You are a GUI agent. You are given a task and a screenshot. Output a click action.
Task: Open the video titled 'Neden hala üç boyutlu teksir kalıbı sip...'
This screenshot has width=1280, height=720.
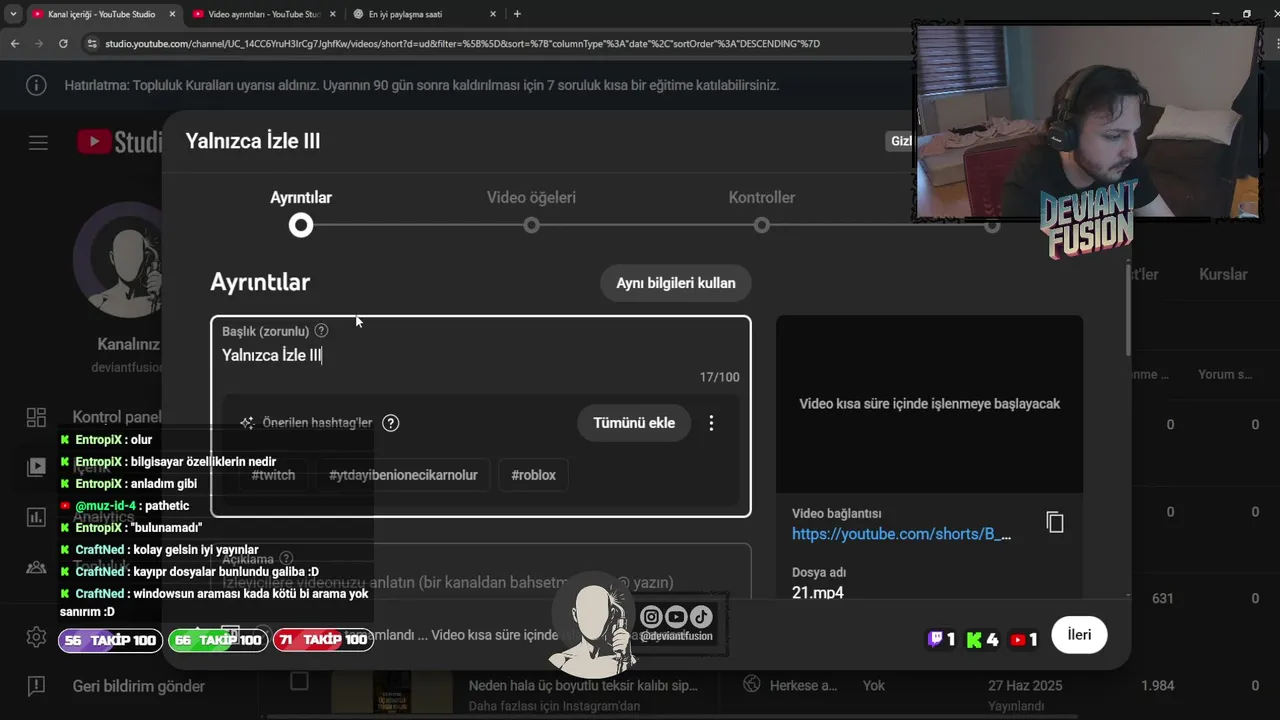tap(583, 686)
